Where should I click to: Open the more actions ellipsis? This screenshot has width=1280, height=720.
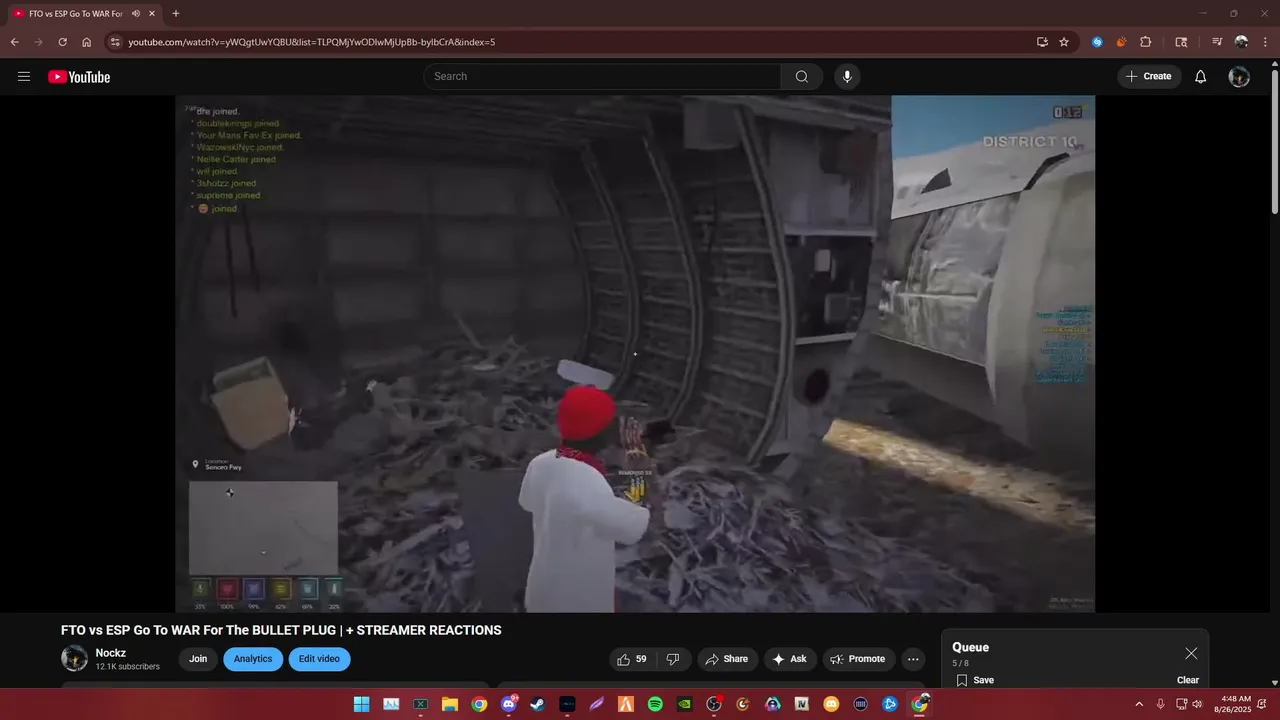coord(913,659)
